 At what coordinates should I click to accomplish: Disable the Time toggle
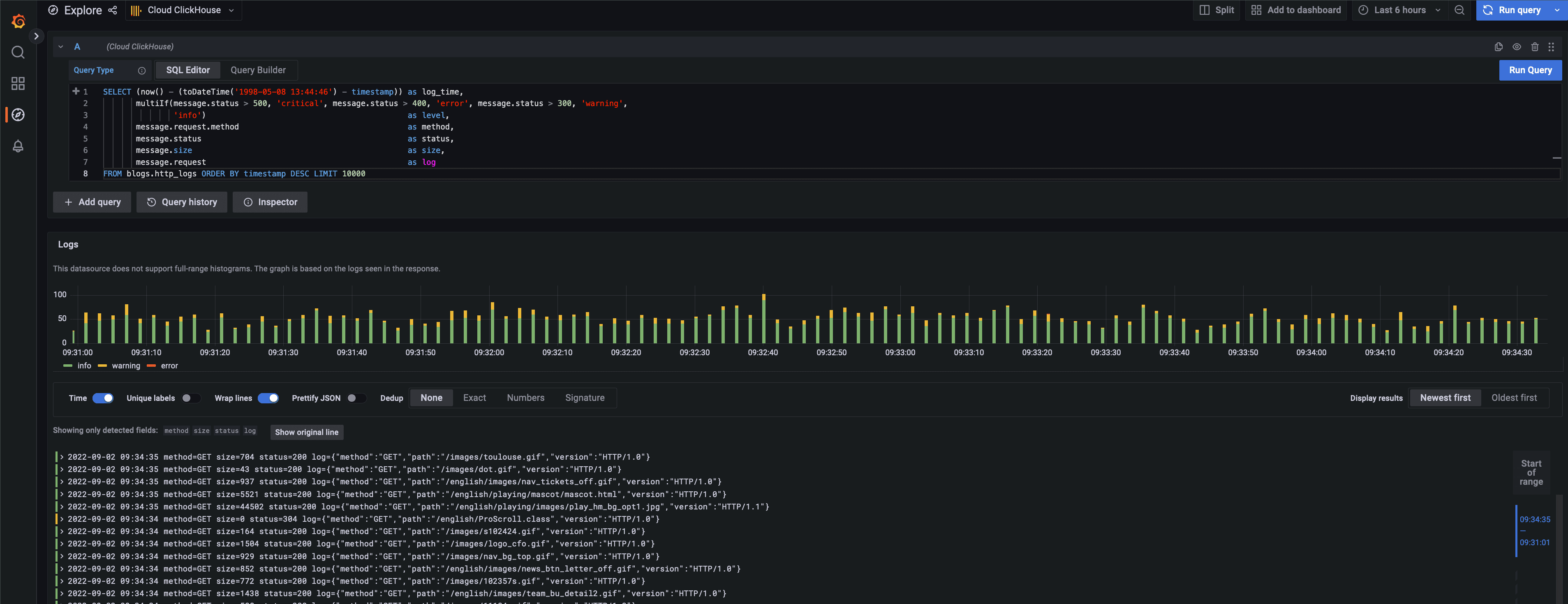(103, 398)
